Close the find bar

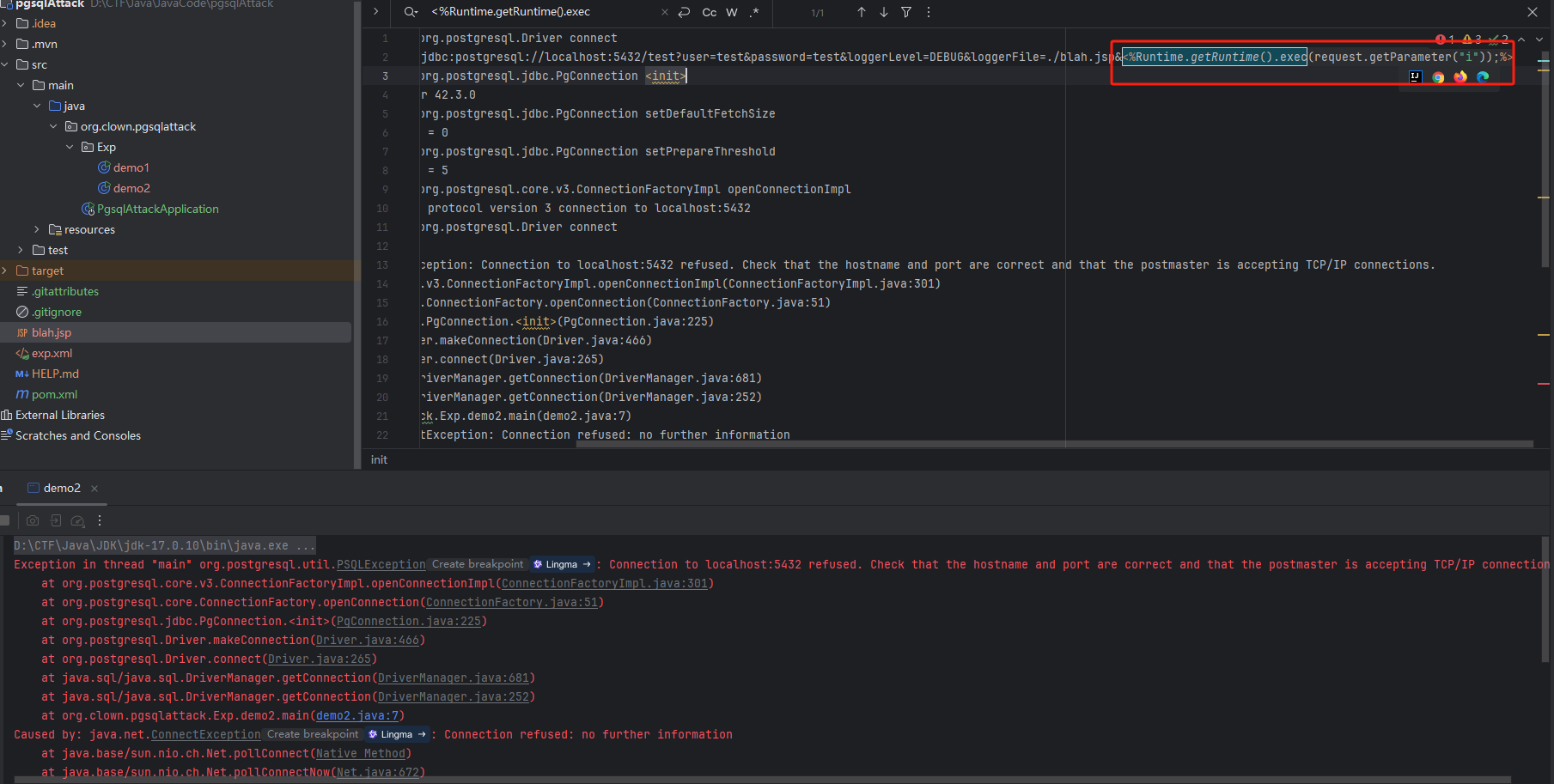1533,12
